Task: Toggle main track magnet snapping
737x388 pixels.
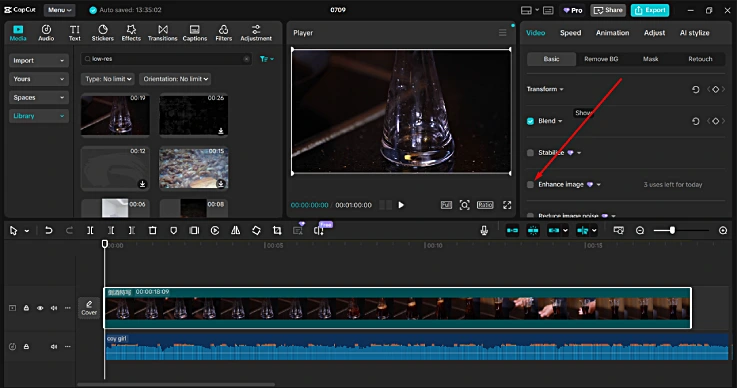Action: 512,230
